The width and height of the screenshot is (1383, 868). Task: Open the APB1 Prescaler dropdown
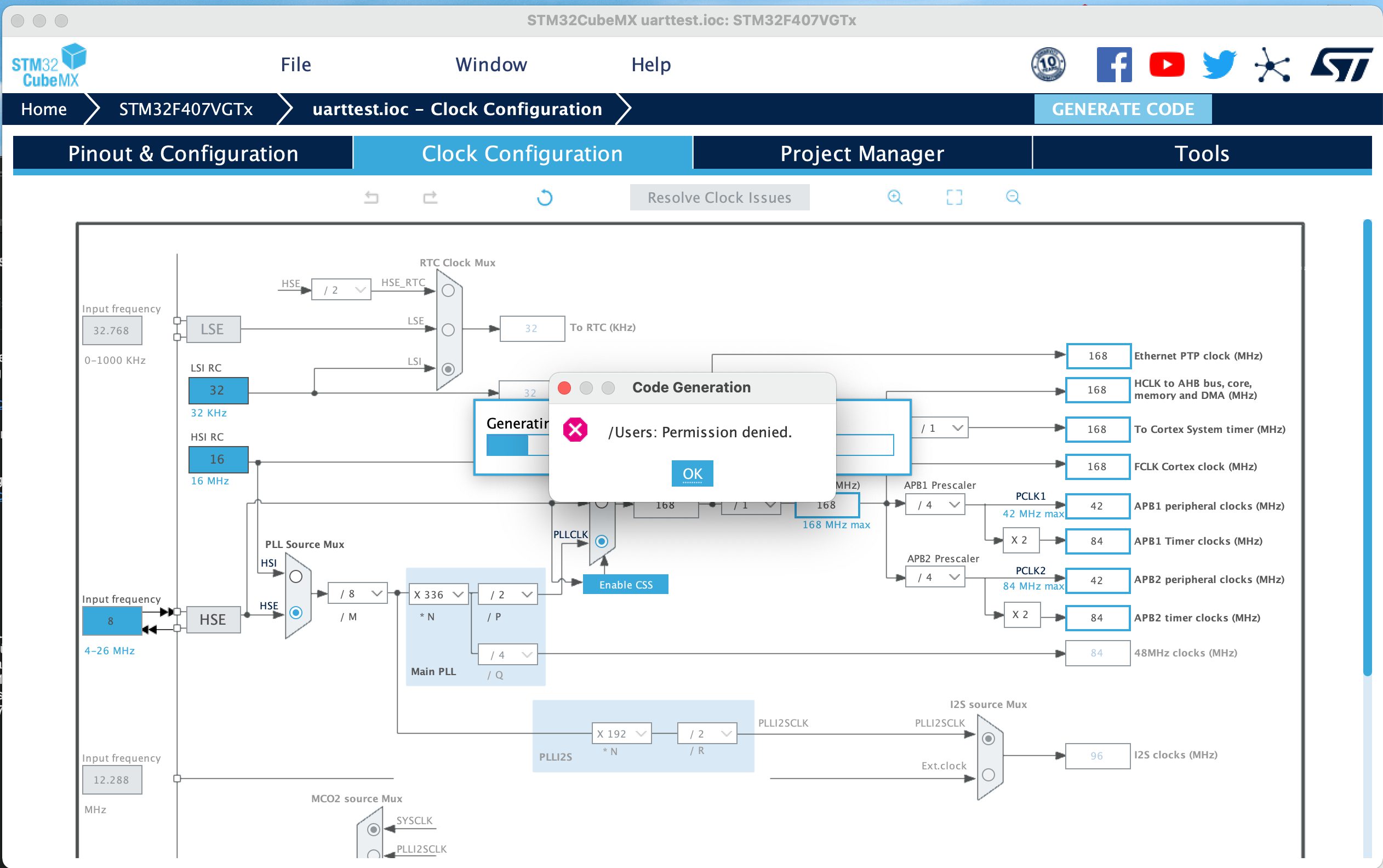[935, 505]
